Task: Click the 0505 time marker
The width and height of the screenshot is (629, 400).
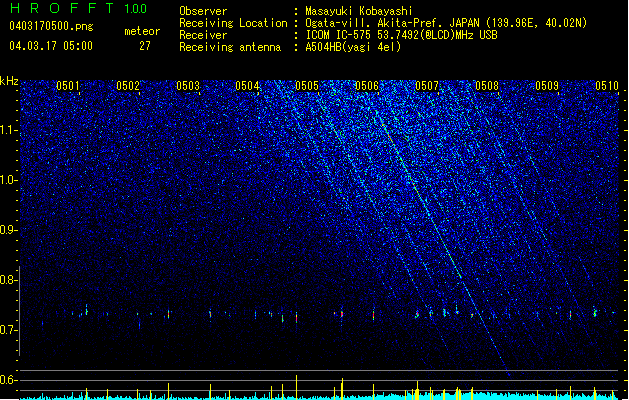Action: pyautogui.click(x=307, y=86)
